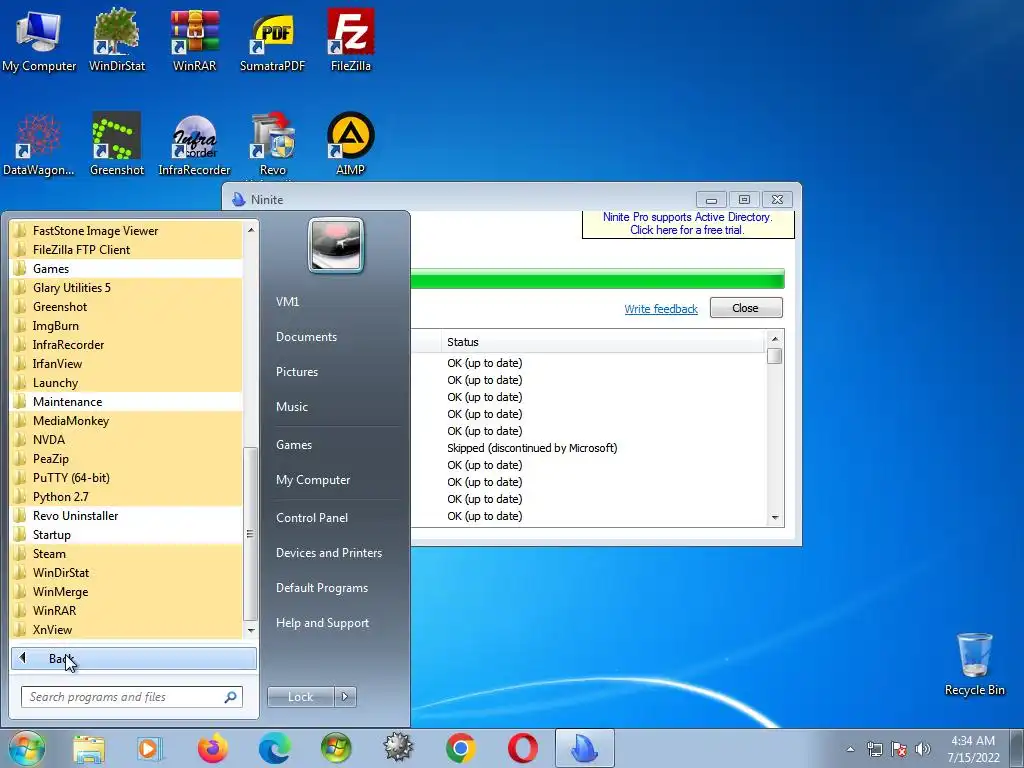Select the Recycle Bin icon
Image resolution: width=1024 pixels, height=768 pixels.
pos(974,664)
